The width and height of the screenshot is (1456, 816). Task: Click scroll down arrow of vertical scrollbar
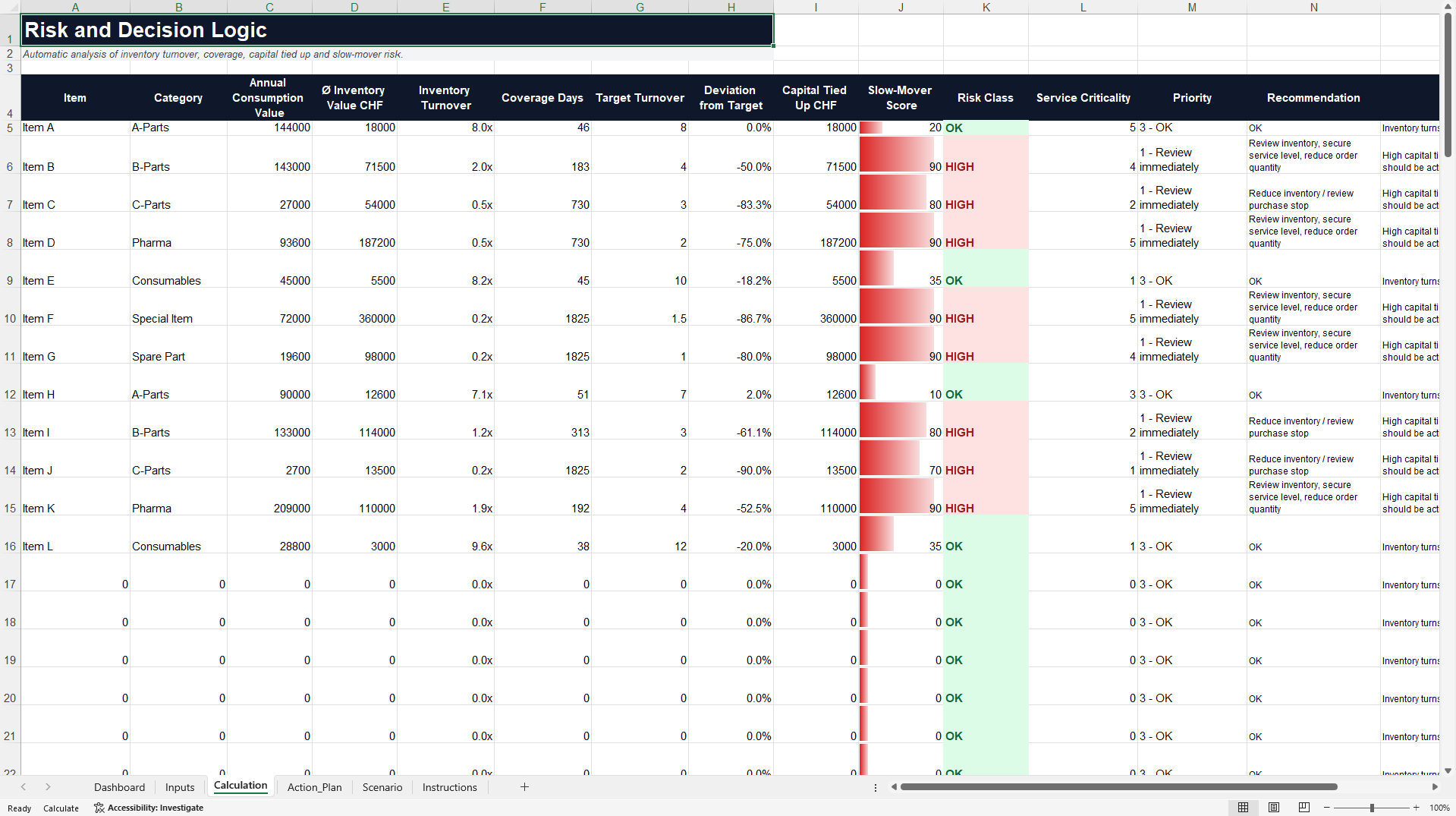[x=1448, y=770]
